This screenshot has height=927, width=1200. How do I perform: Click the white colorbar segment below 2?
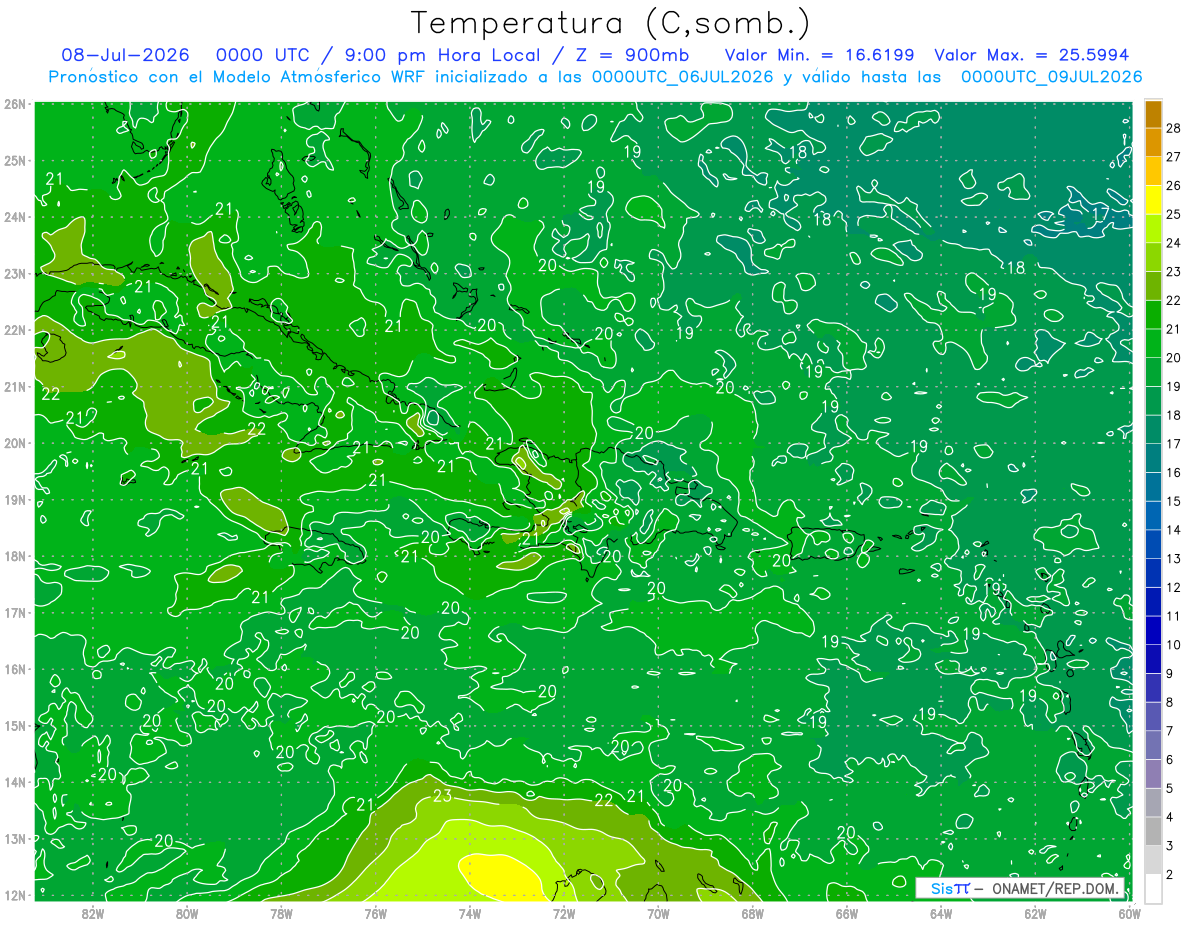[1153, 887]
